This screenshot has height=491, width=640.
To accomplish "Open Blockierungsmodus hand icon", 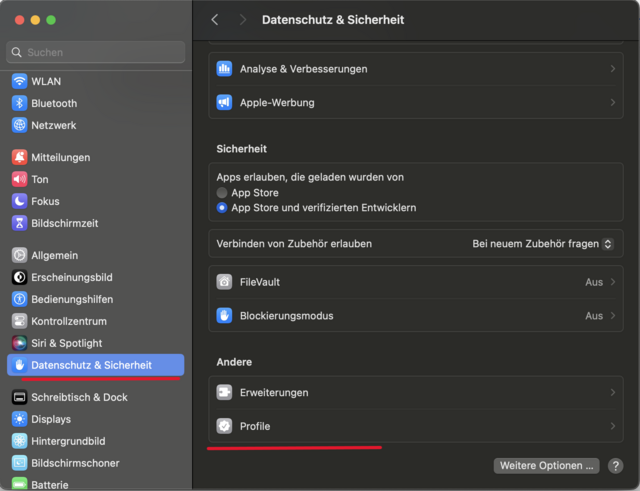I will [x=224, y=316].
